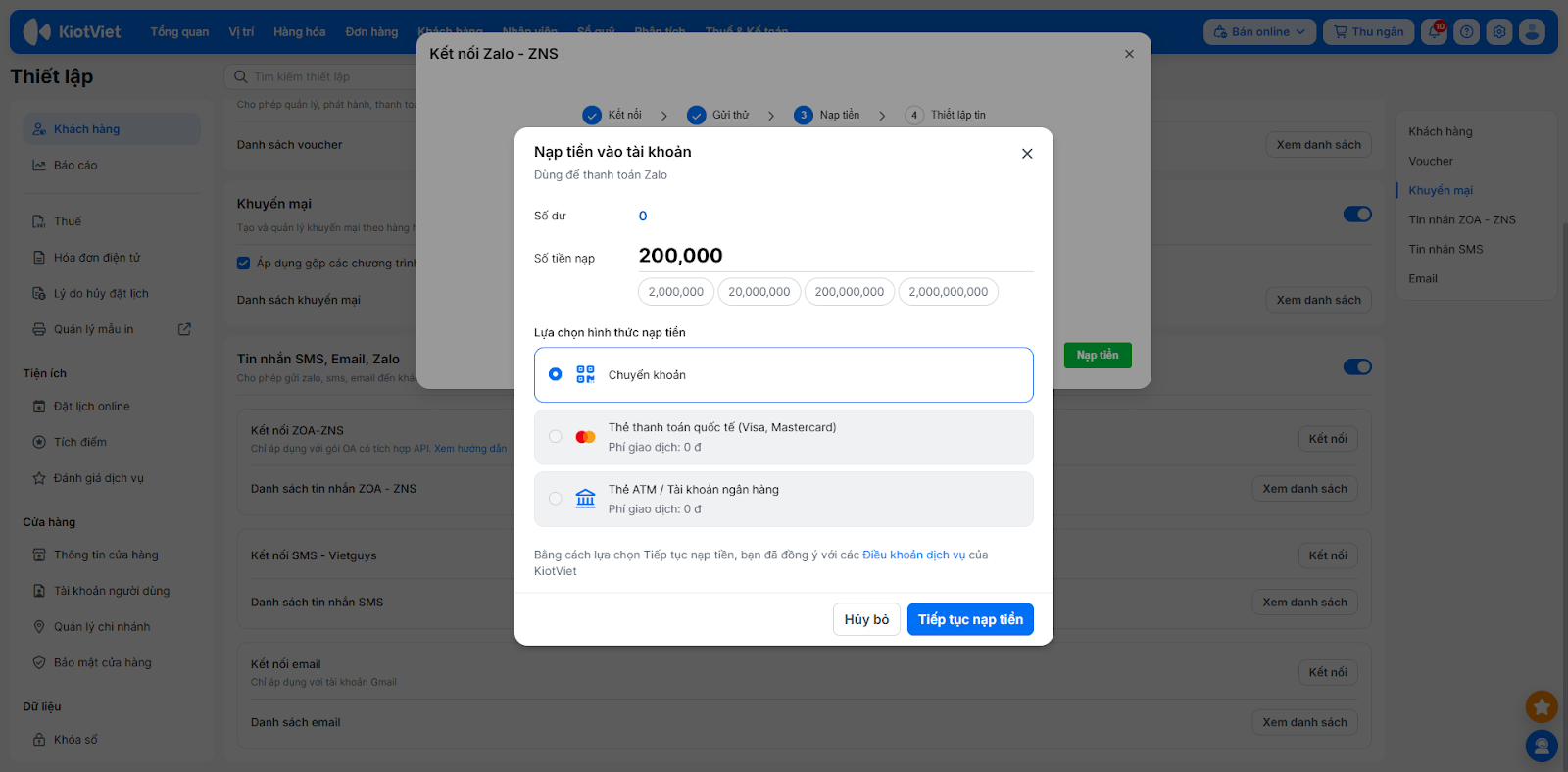The height and width of the screenshot is (772, 1568).
Task: Click the Báo cáo chart icon
Action: pyautogui.click(x=39, y=166)
